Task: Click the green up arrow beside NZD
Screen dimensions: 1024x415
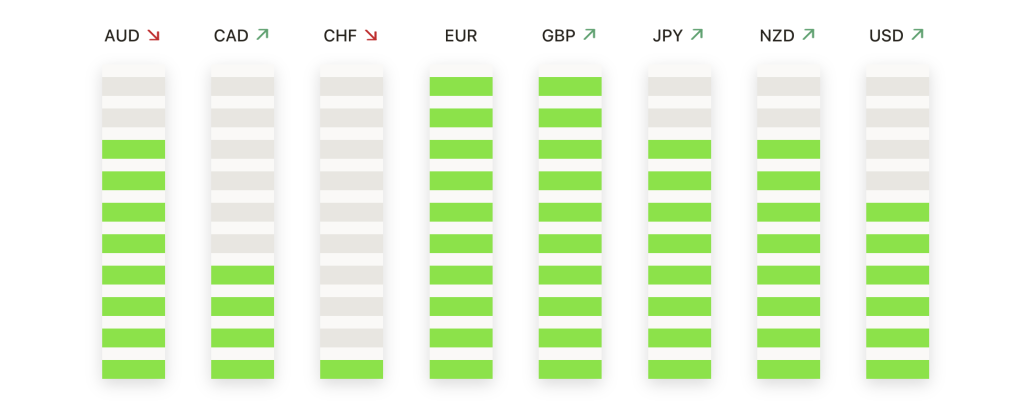Action: click(808, 35)
